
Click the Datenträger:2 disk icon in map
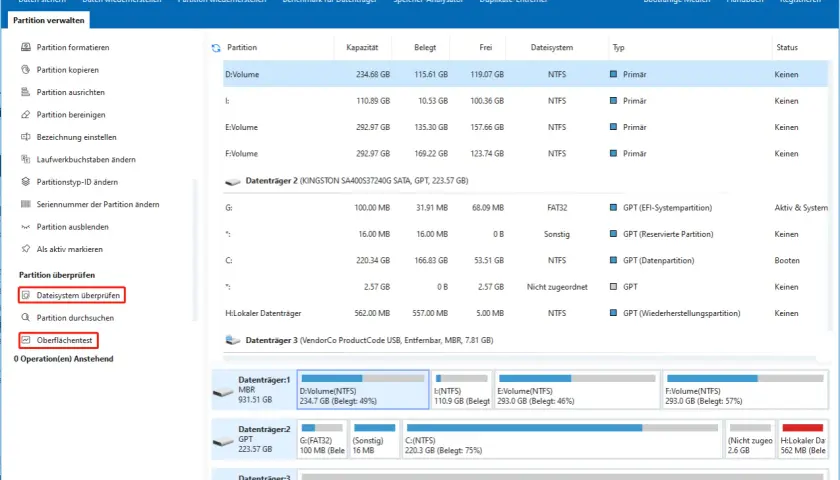(223, 441)
